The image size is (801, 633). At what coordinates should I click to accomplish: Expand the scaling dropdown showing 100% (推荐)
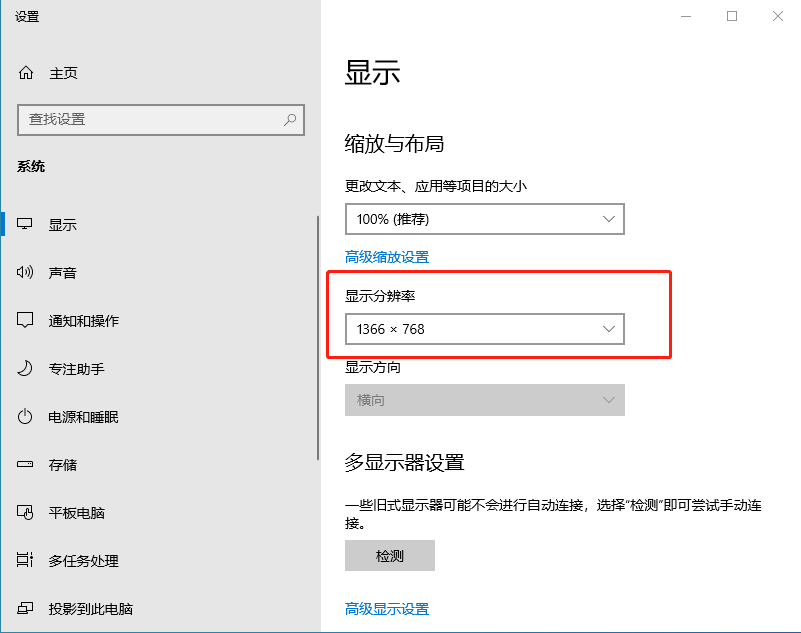coord(484,218)
